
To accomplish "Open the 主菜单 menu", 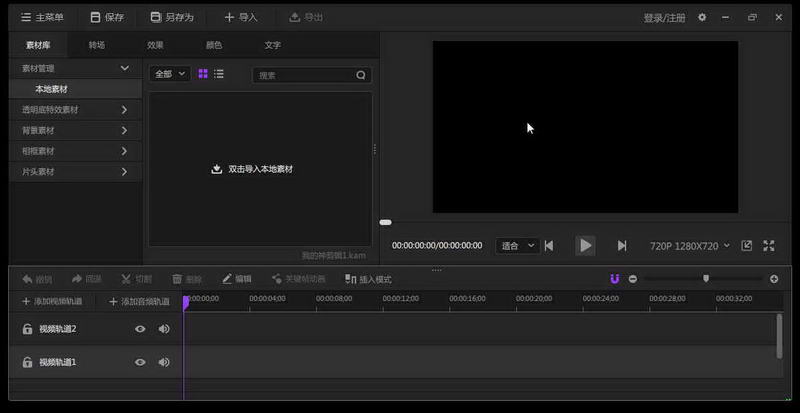I will 43,17.
